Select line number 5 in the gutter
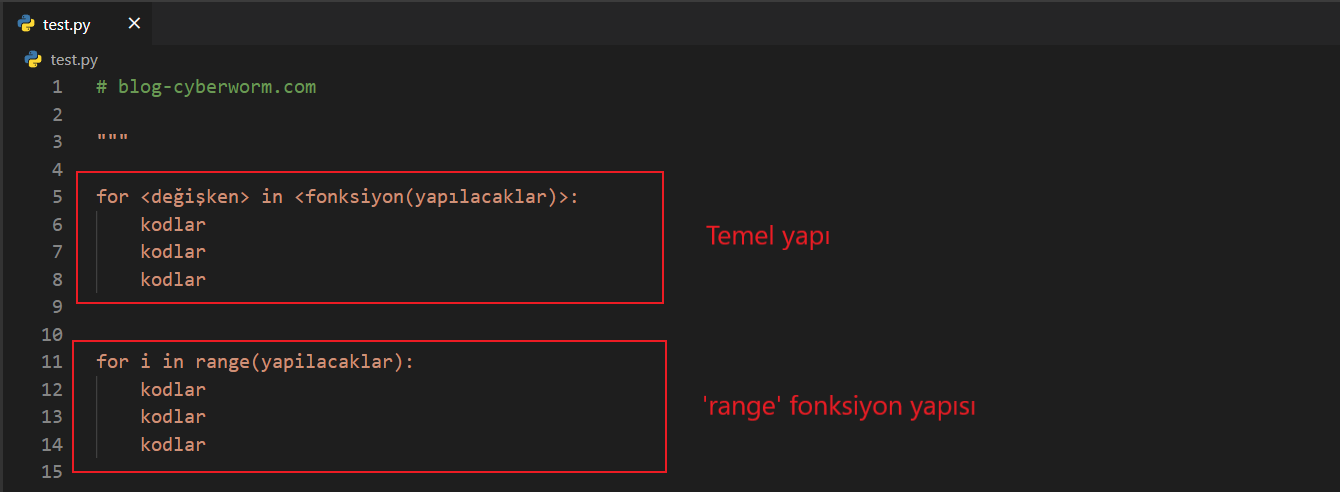The width and height of the screenshot is (1340, 492). [x=57, y=197]
